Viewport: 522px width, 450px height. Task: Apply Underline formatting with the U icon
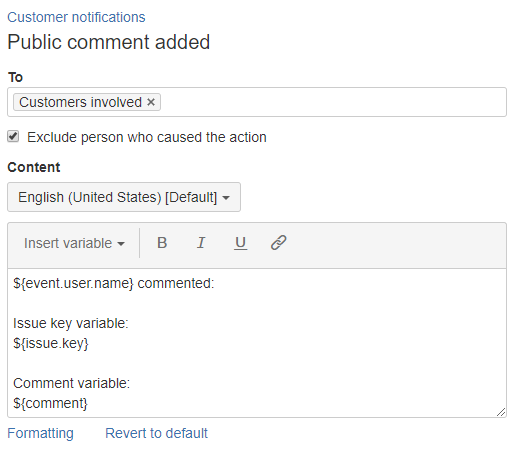point(240,243)
